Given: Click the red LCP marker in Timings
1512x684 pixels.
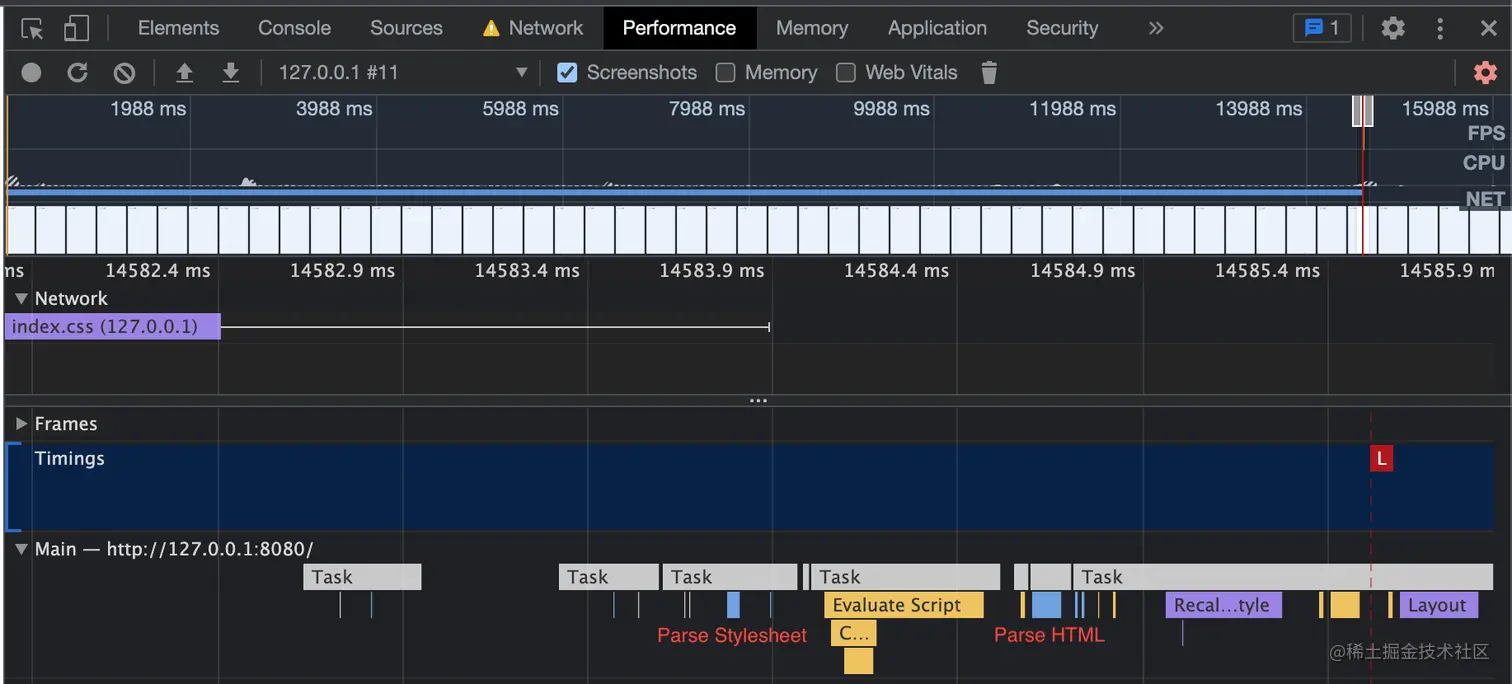Looking at the screenshot, I should pos(1381,458).
